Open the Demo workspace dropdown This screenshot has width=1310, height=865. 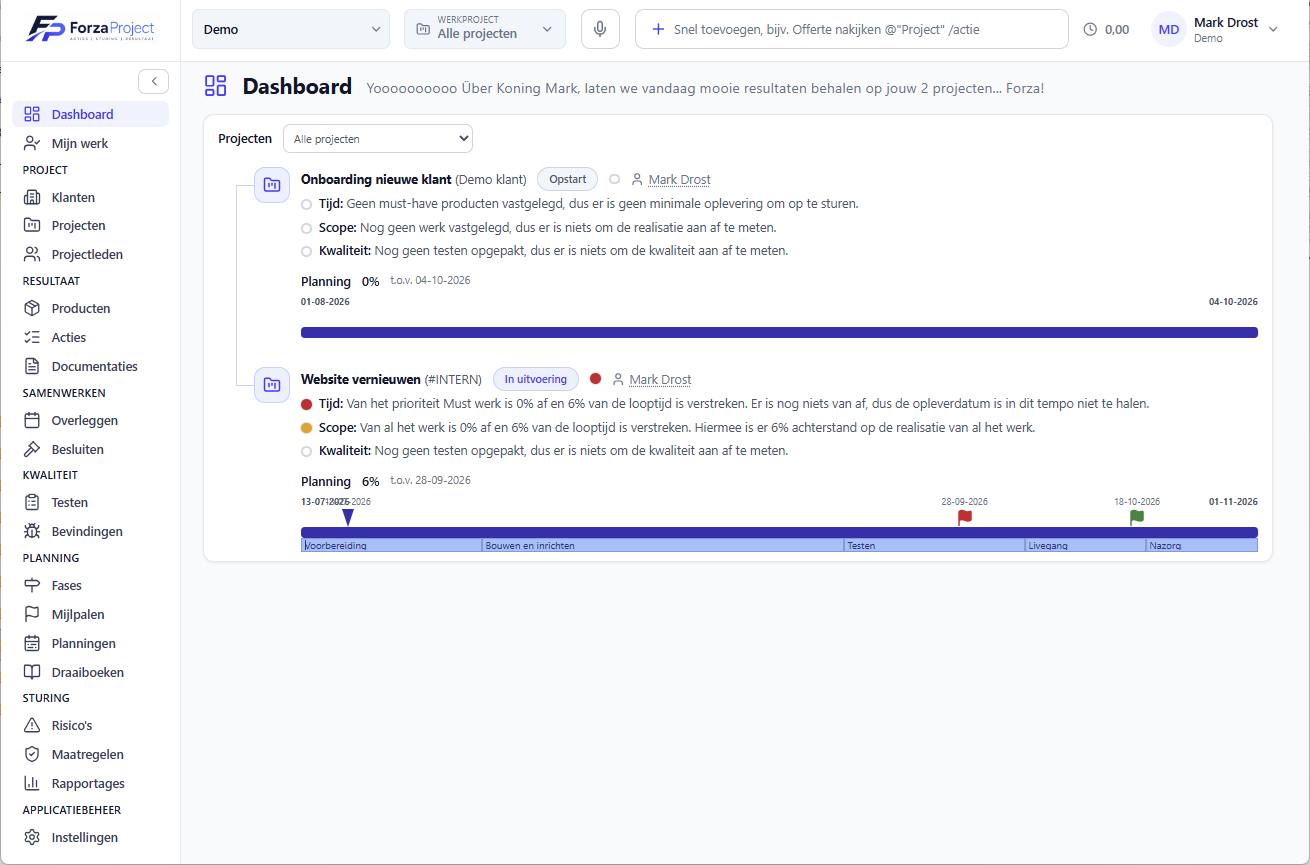point(291,29)
